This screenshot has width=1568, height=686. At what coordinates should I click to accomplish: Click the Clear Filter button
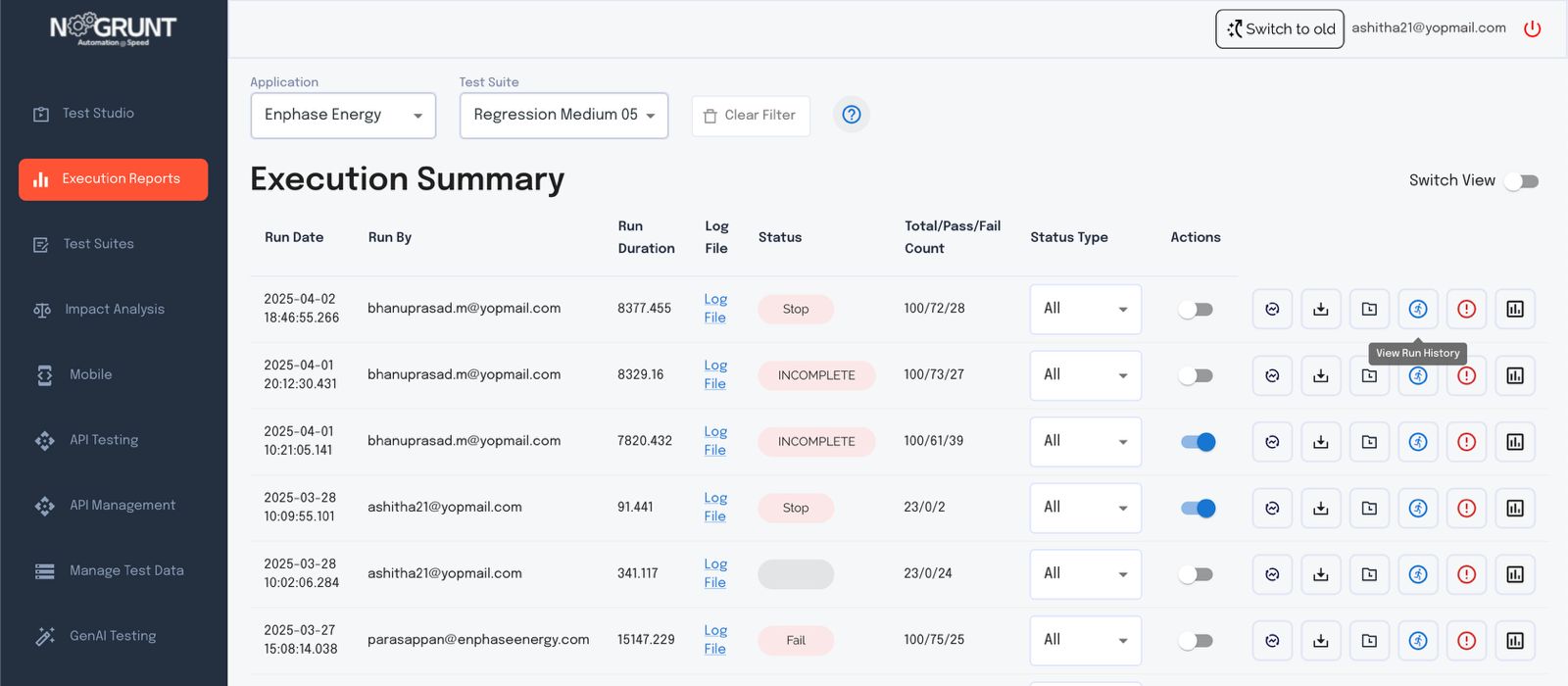pyautogui.click(x=751, y=116)
